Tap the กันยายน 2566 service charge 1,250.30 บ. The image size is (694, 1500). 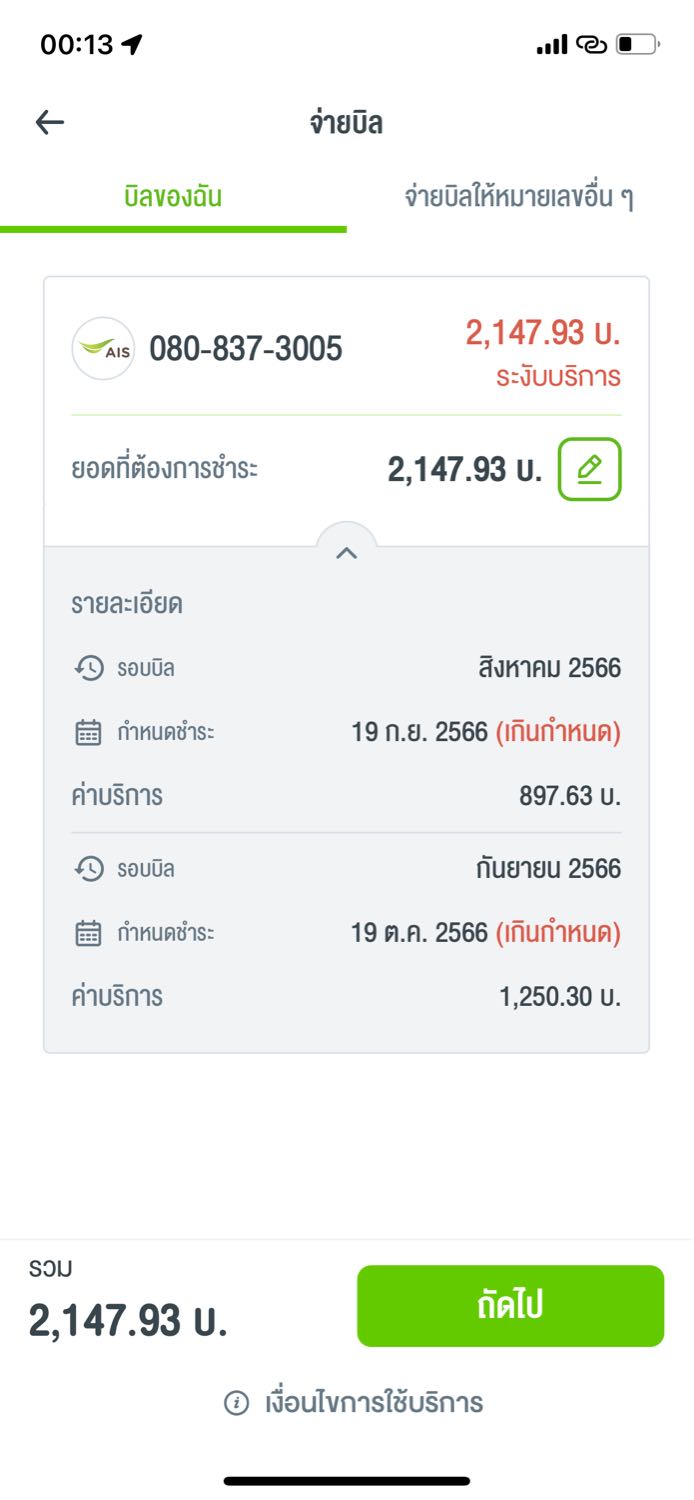[560, 997]
